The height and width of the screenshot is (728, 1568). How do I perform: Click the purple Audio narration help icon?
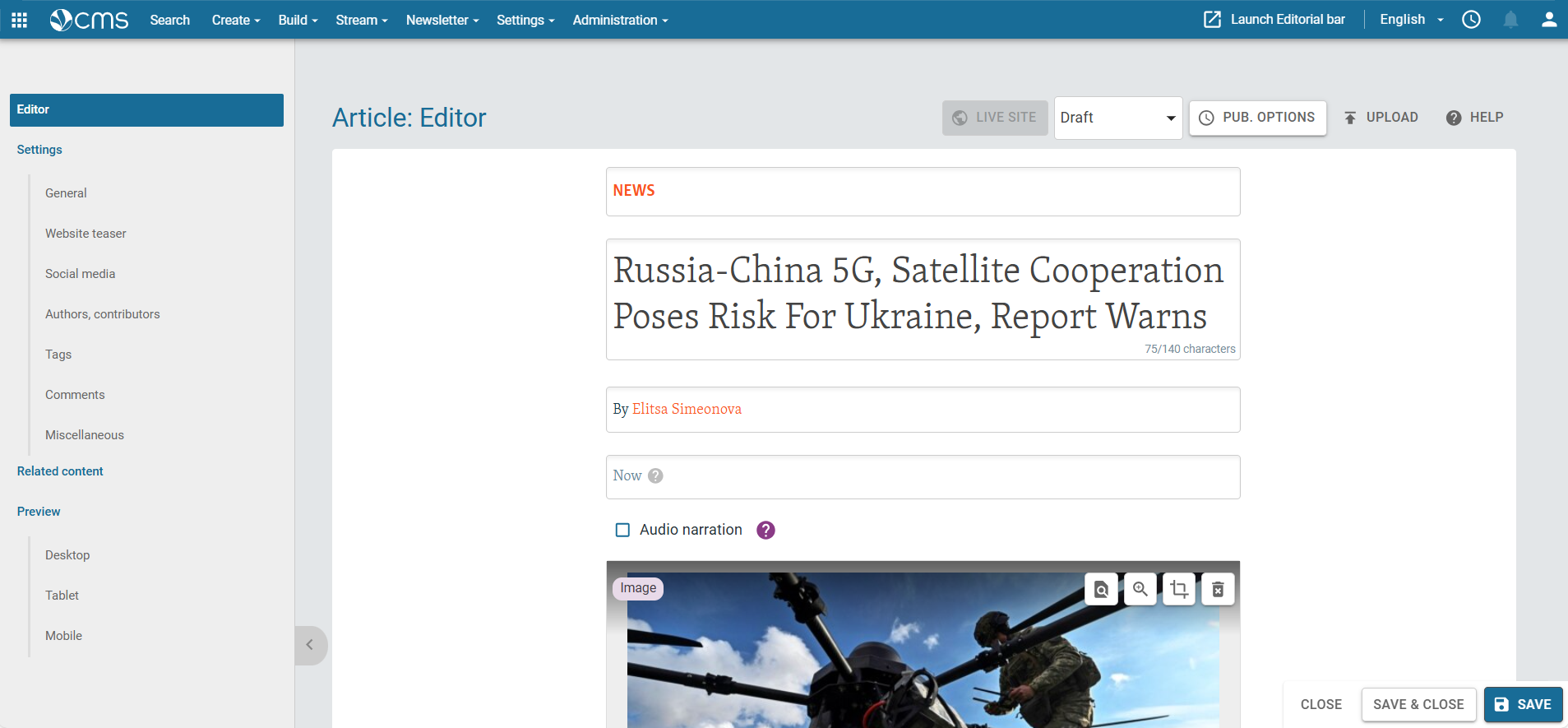tap(765, 530)
